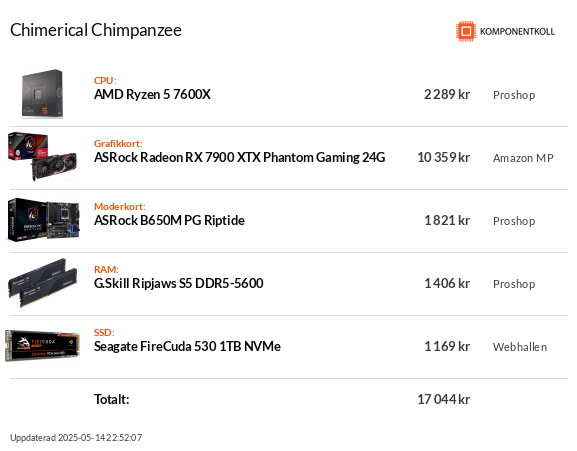This screenshot has height=451, width=577.
Task: Click ASRock B650M PG Riptide name
Action: (x=169, y=220)
